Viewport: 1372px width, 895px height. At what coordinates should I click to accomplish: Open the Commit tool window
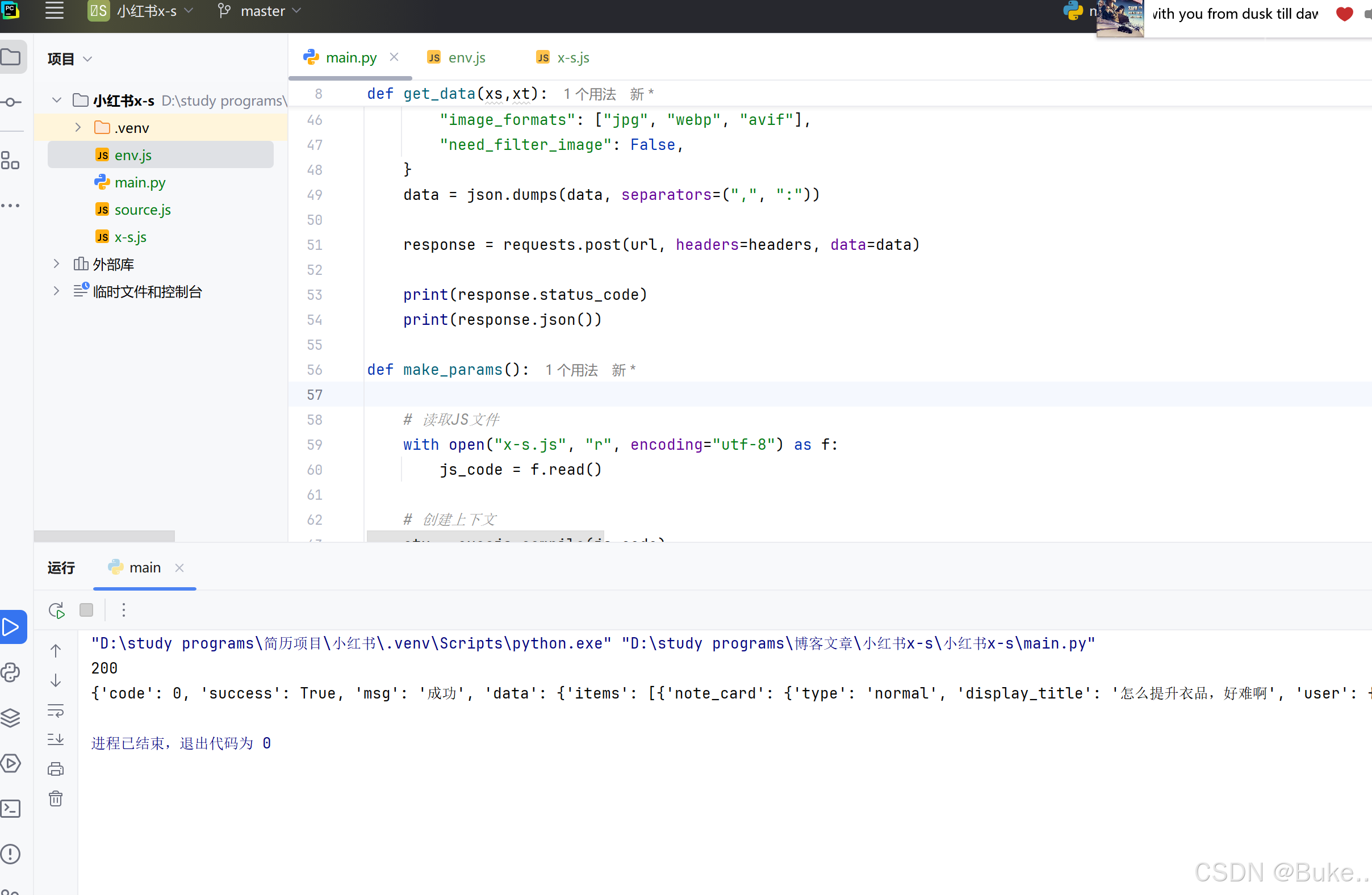[11, 102]
